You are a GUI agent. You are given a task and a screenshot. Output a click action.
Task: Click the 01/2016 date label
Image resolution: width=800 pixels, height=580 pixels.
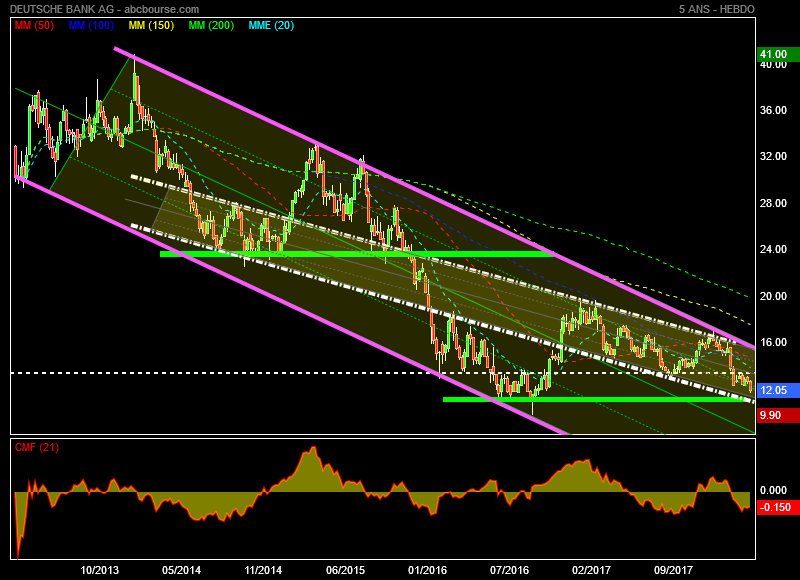[428, 570]
